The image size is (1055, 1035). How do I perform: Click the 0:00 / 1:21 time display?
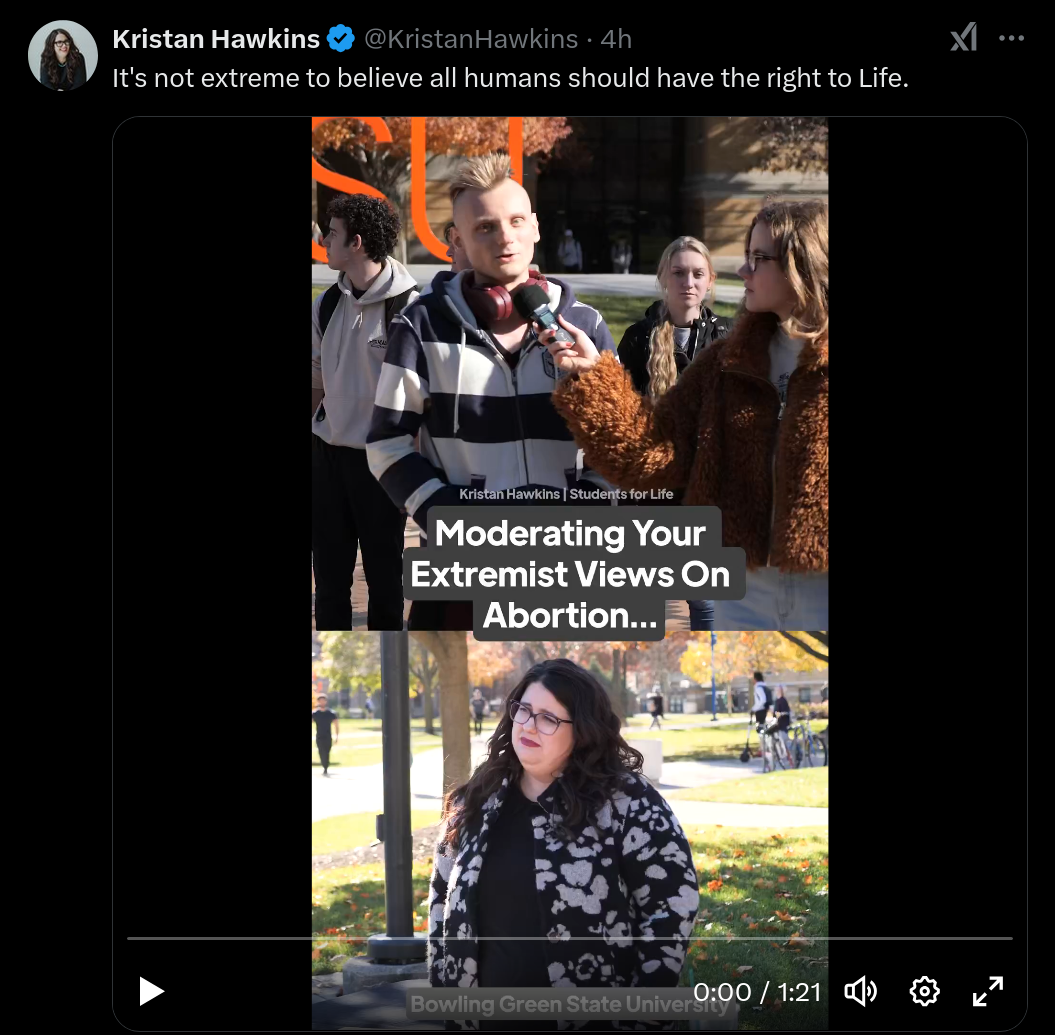757,992
